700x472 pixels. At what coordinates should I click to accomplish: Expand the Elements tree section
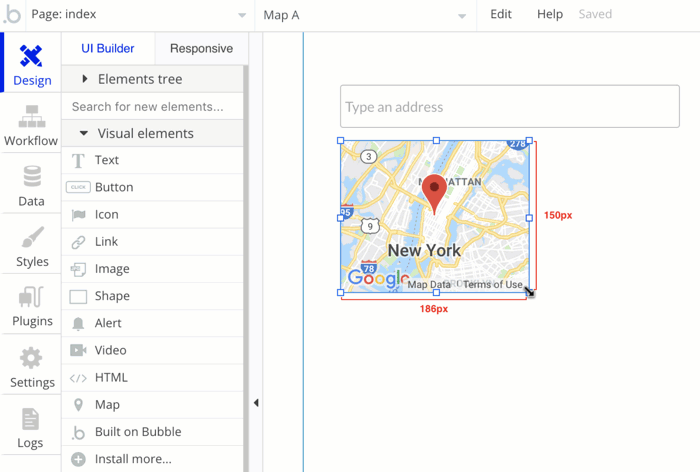[x=153, y=79]
